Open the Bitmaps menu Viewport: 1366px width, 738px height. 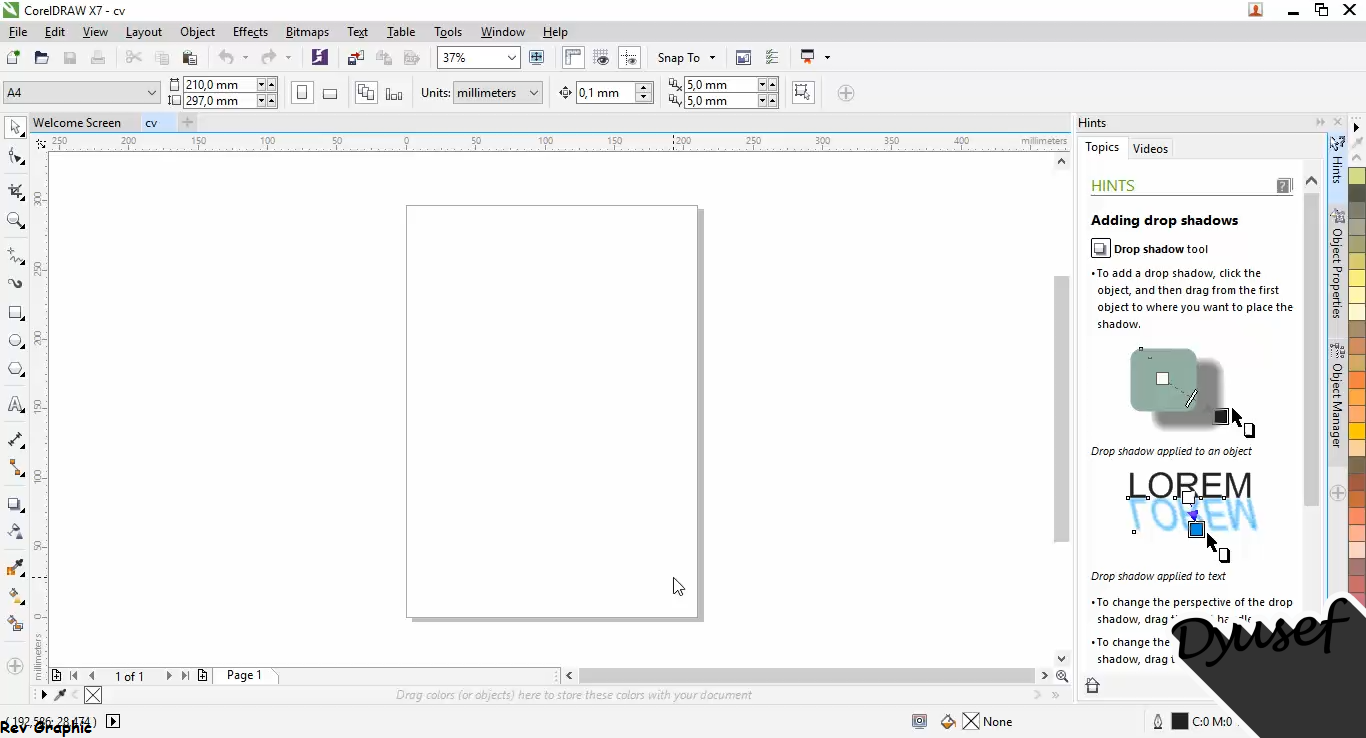click(x=307, y=32)
